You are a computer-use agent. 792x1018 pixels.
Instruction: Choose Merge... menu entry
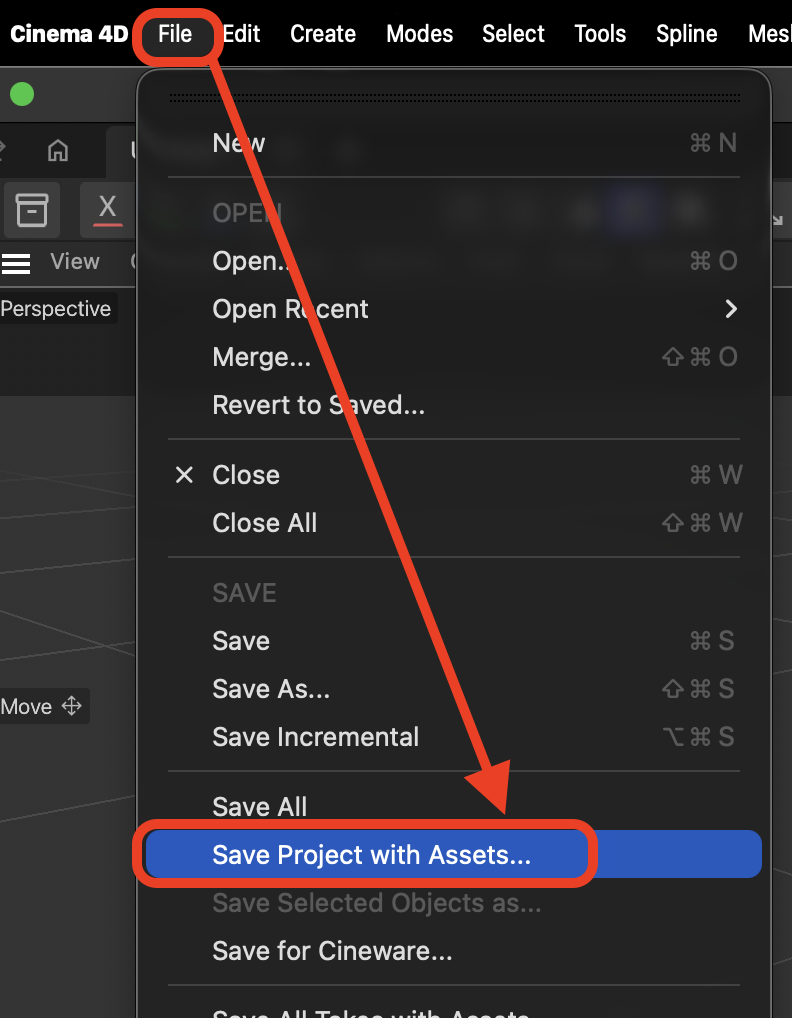click(454, 357)
